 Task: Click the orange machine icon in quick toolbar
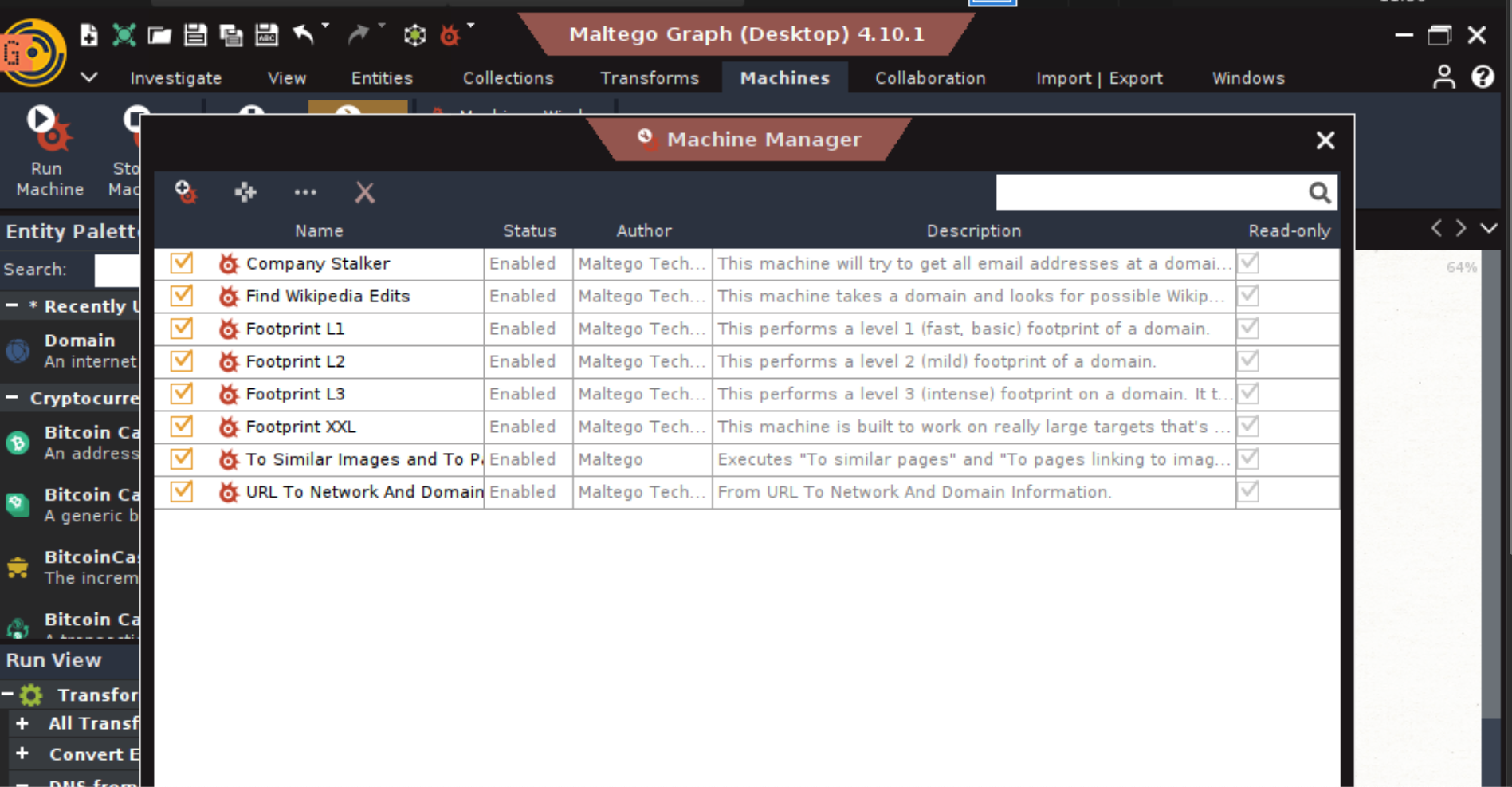pos(450,34)
